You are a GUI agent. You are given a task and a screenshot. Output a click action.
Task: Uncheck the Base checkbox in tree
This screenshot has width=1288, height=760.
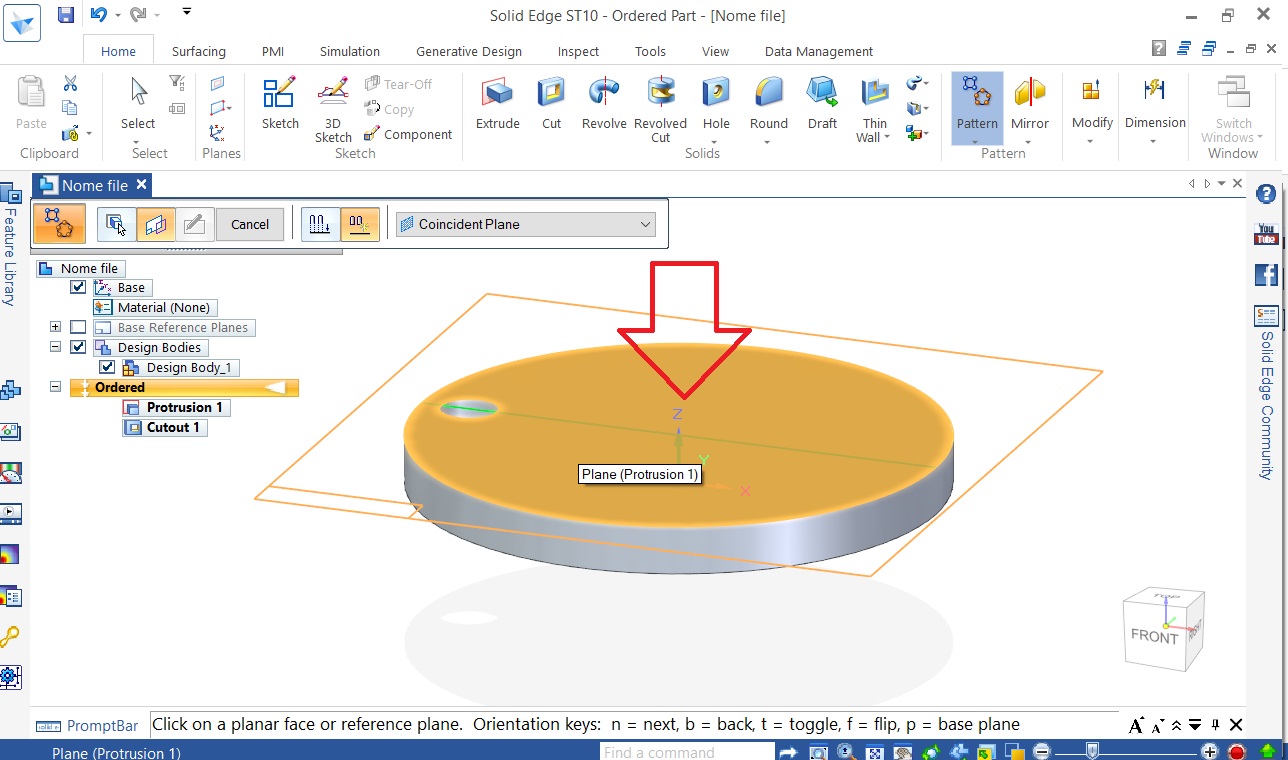[78, 288]
